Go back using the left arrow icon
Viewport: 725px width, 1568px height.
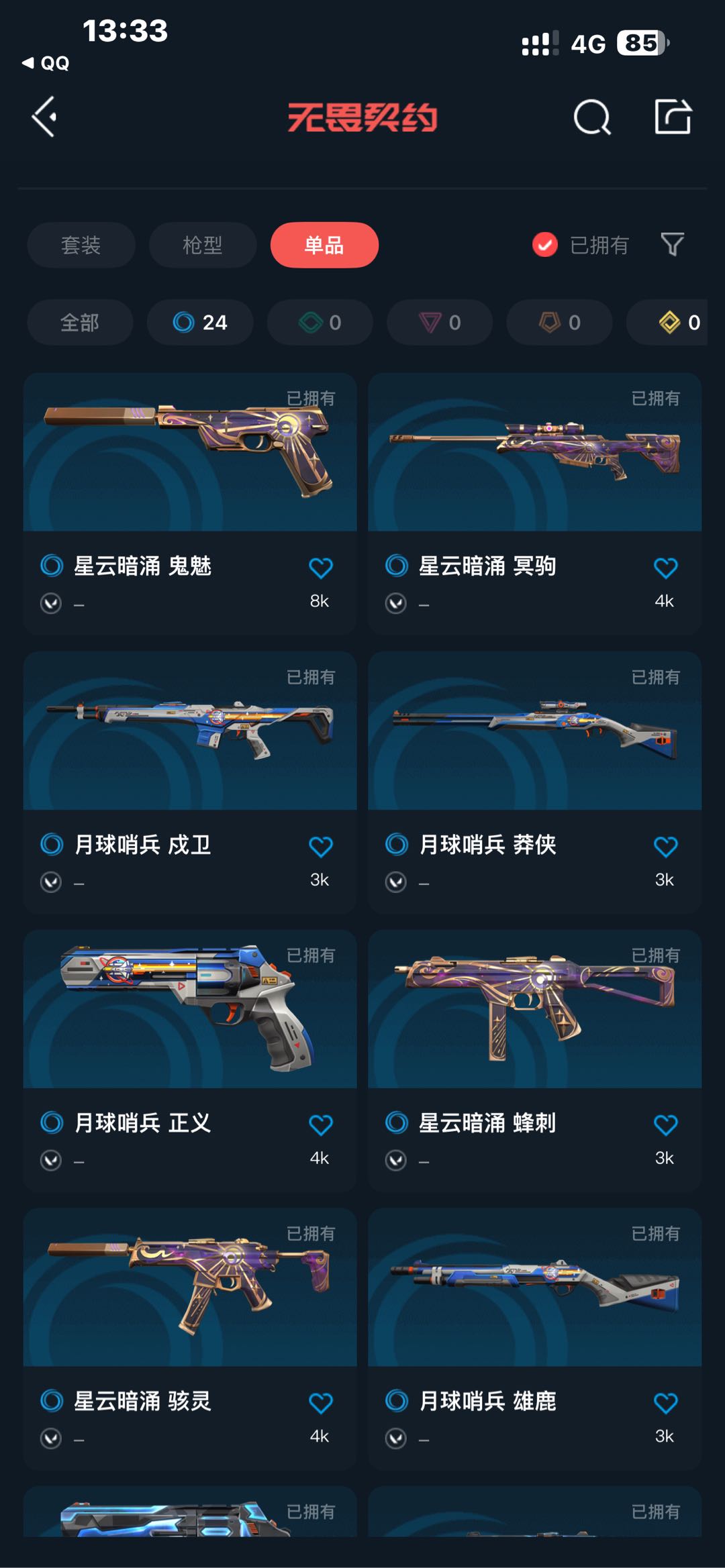44,117
